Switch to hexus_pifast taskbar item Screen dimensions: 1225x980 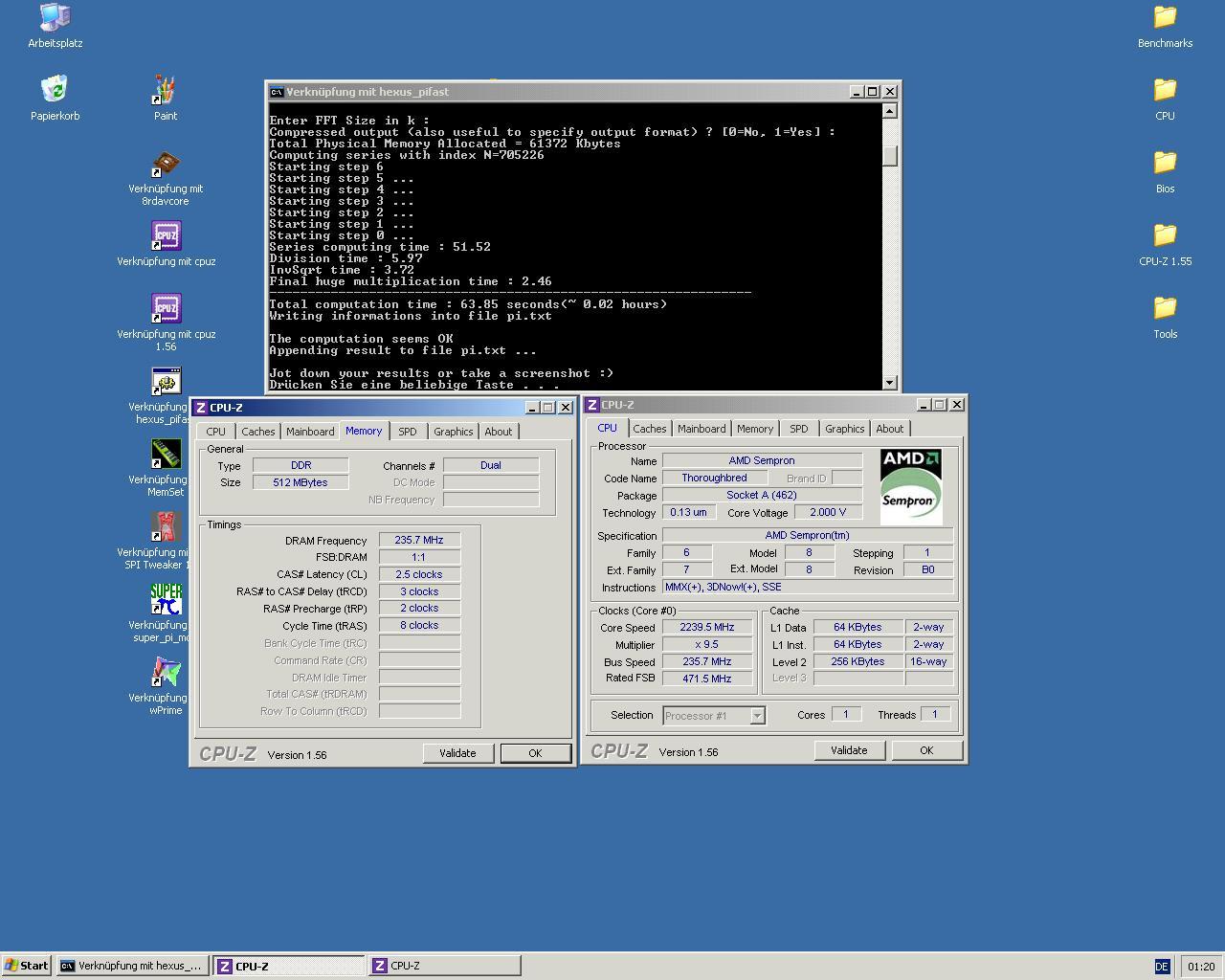131,966
